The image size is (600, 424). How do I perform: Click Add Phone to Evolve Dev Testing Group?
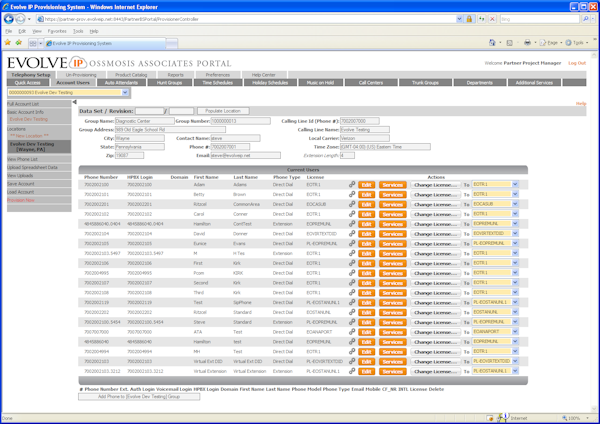(x=139, y=396)
